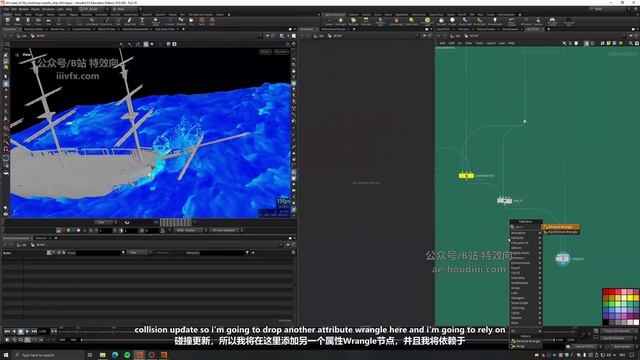
Task: Expand the Character FX category
Action: tap(525, 242)
